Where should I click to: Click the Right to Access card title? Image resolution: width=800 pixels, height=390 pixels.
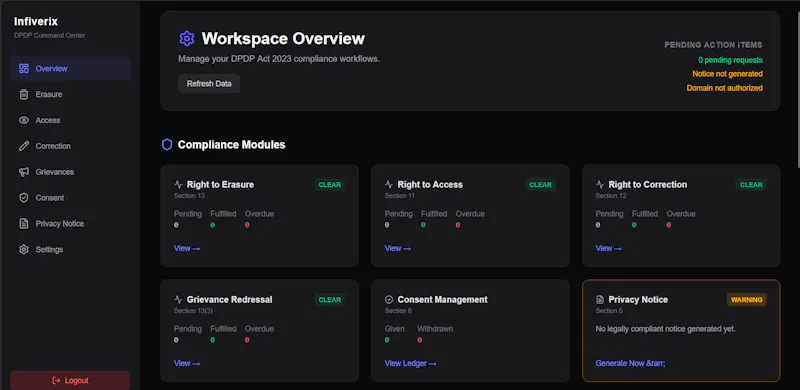[x=430, y=185]
